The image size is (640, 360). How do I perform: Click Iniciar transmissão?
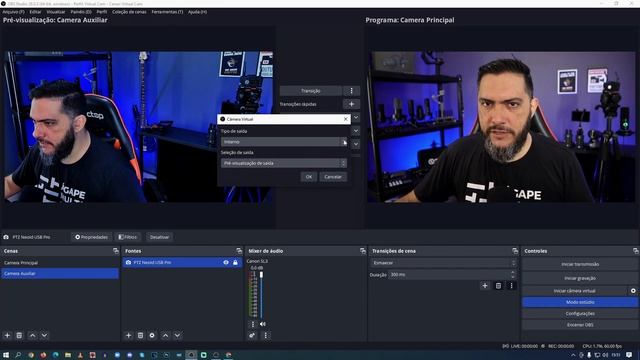[580, 264]
